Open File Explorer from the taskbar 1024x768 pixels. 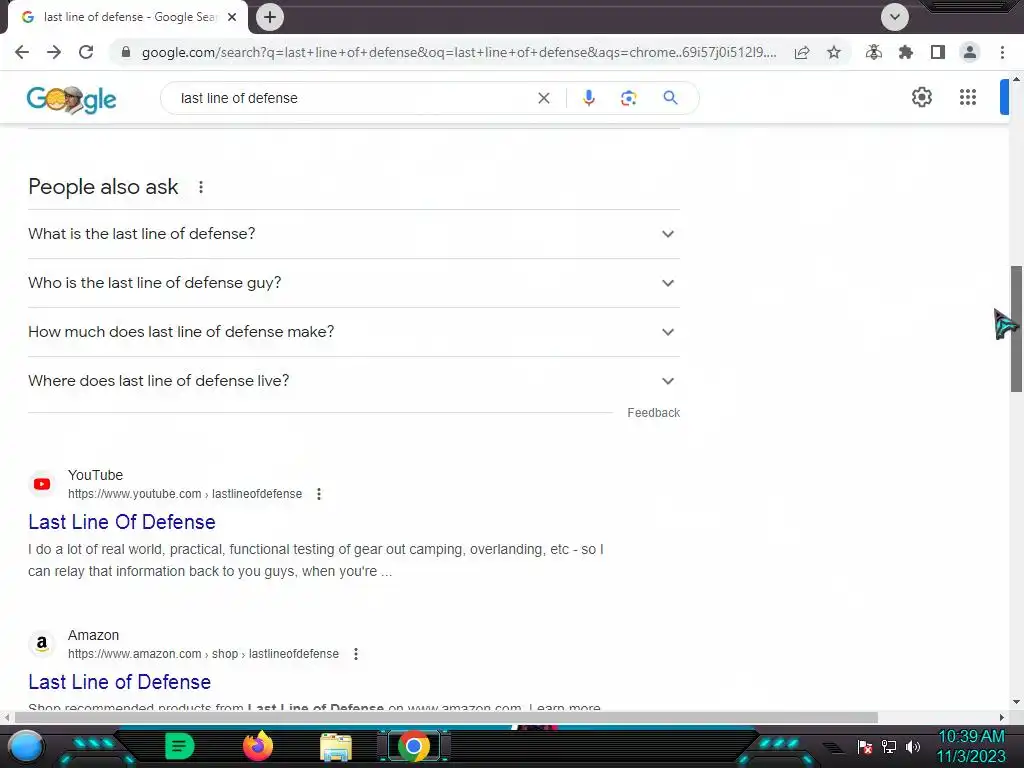[x=336, y=747]
